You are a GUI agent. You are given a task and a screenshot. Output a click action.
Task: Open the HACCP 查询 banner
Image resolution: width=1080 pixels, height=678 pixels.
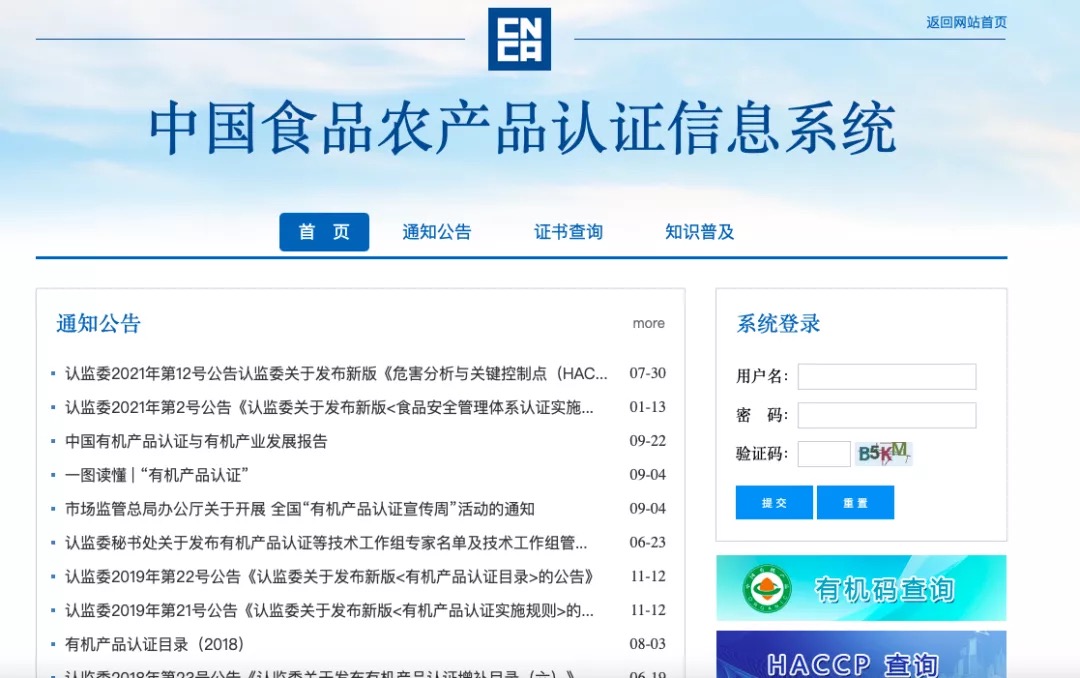(x=861, y=656)
